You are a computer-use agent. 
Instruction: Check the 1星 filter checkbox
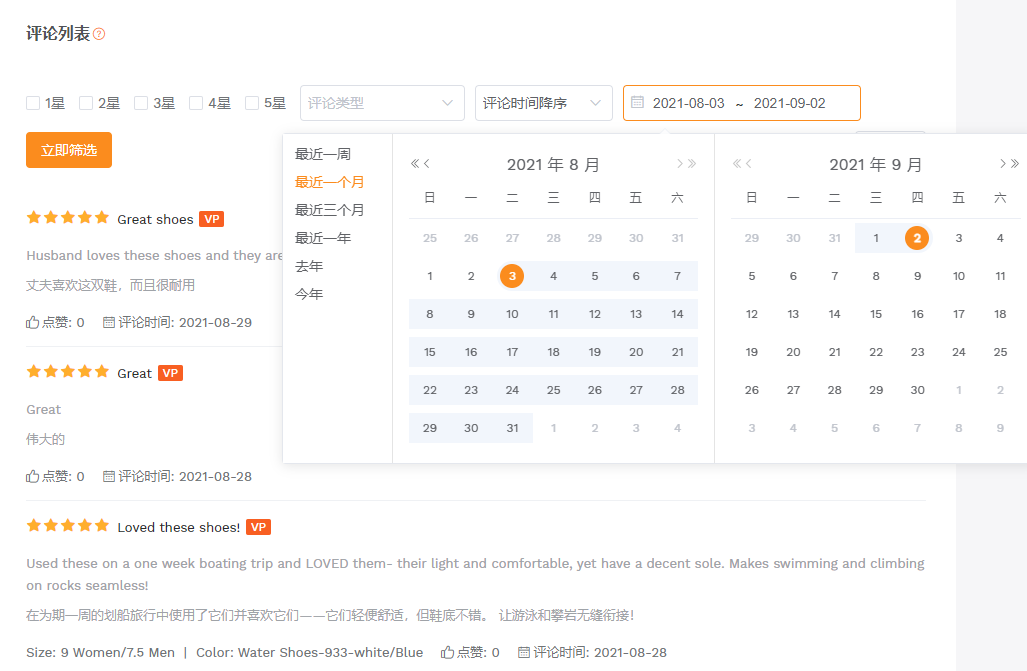(33, 103)
